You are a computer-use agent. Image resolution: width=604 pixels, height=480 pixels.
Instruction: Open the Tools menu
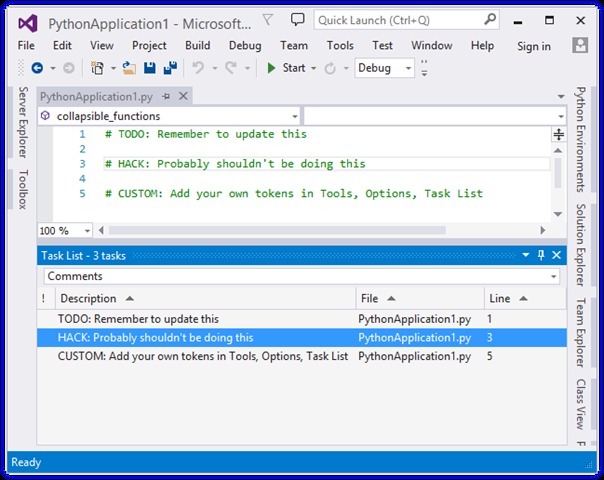[x=340, y=45]
